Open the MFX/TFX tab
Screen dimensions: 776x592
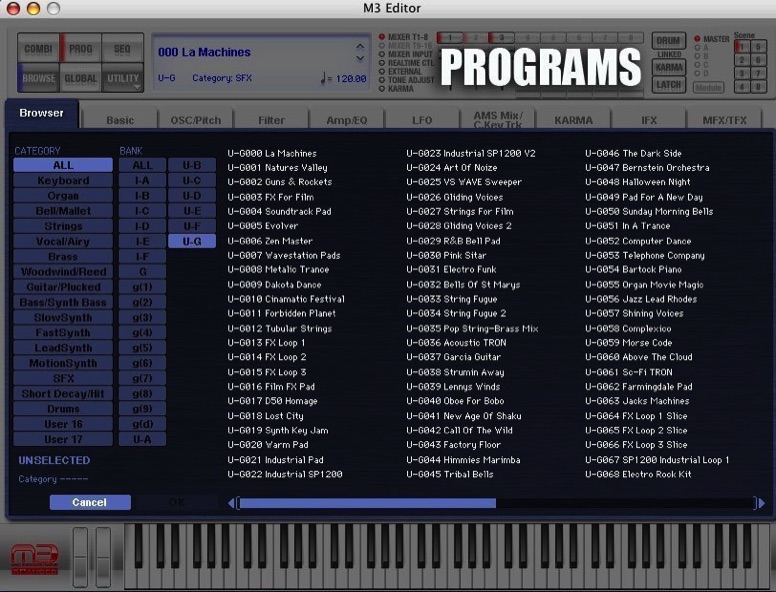click(x=725, y=120)
